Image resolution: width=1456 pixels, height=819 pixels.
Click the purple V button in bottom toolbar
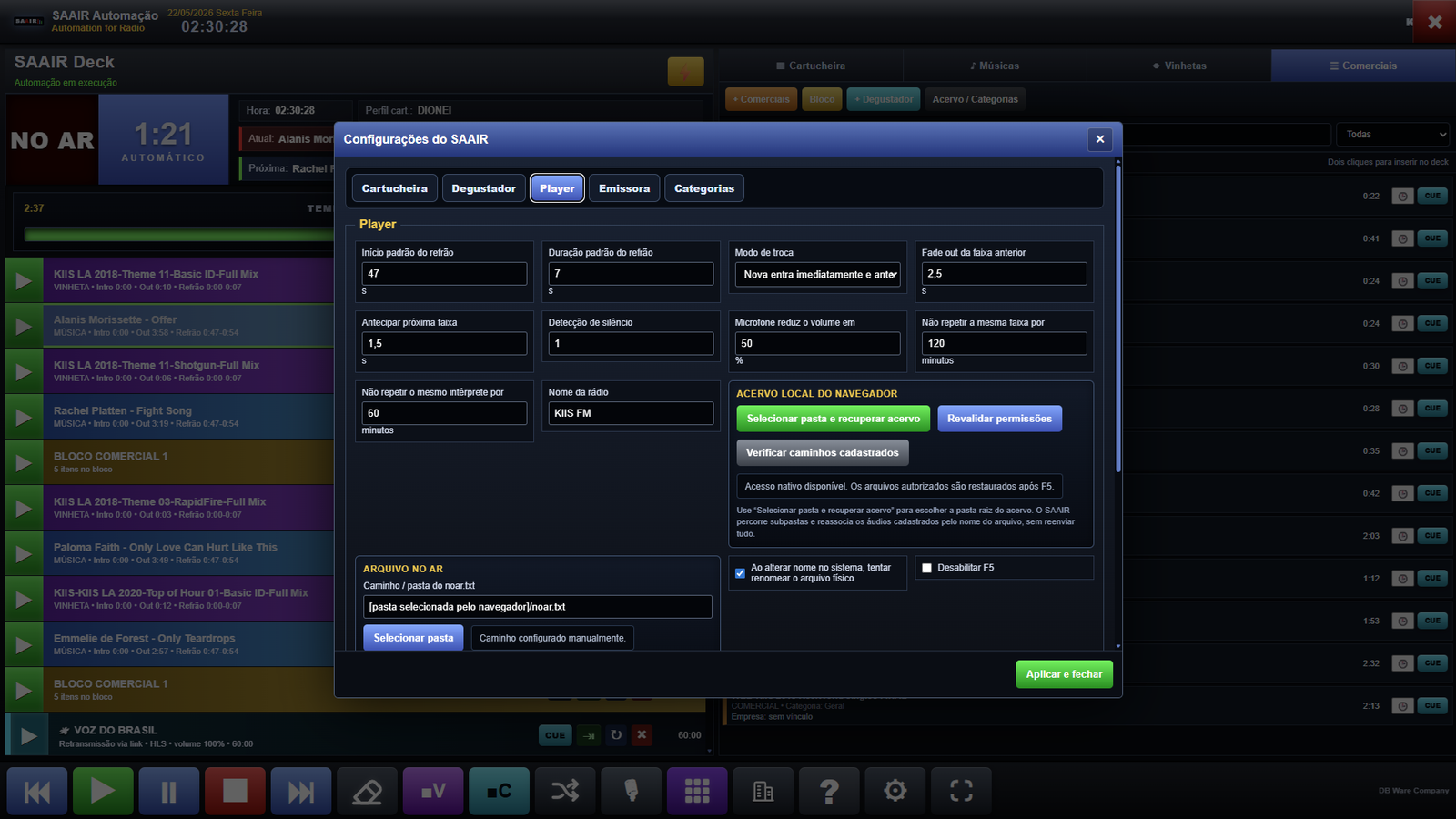[433, 791]
